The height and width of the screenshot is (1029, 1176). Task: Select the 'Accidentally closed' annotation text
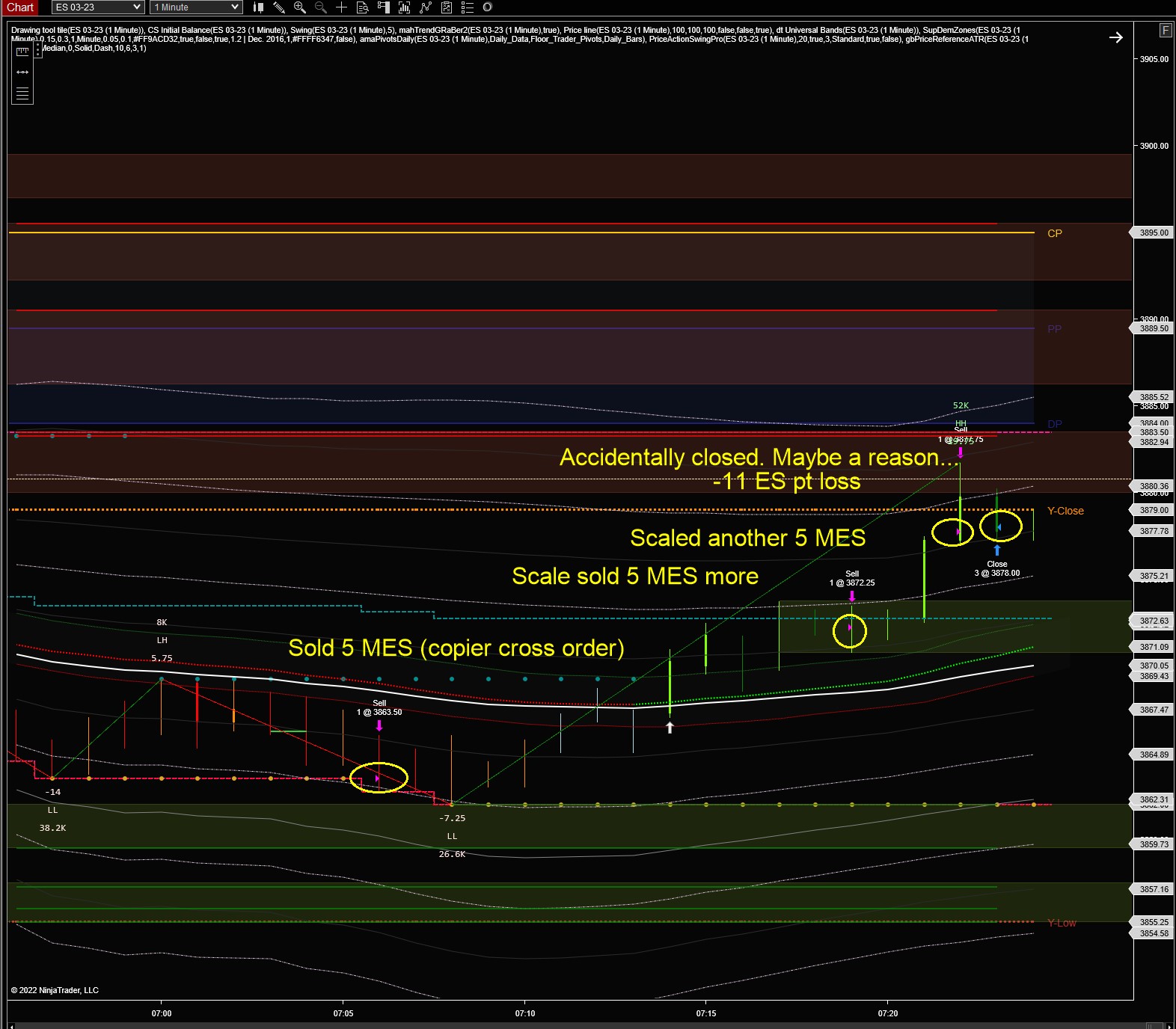tap(759, 457)
